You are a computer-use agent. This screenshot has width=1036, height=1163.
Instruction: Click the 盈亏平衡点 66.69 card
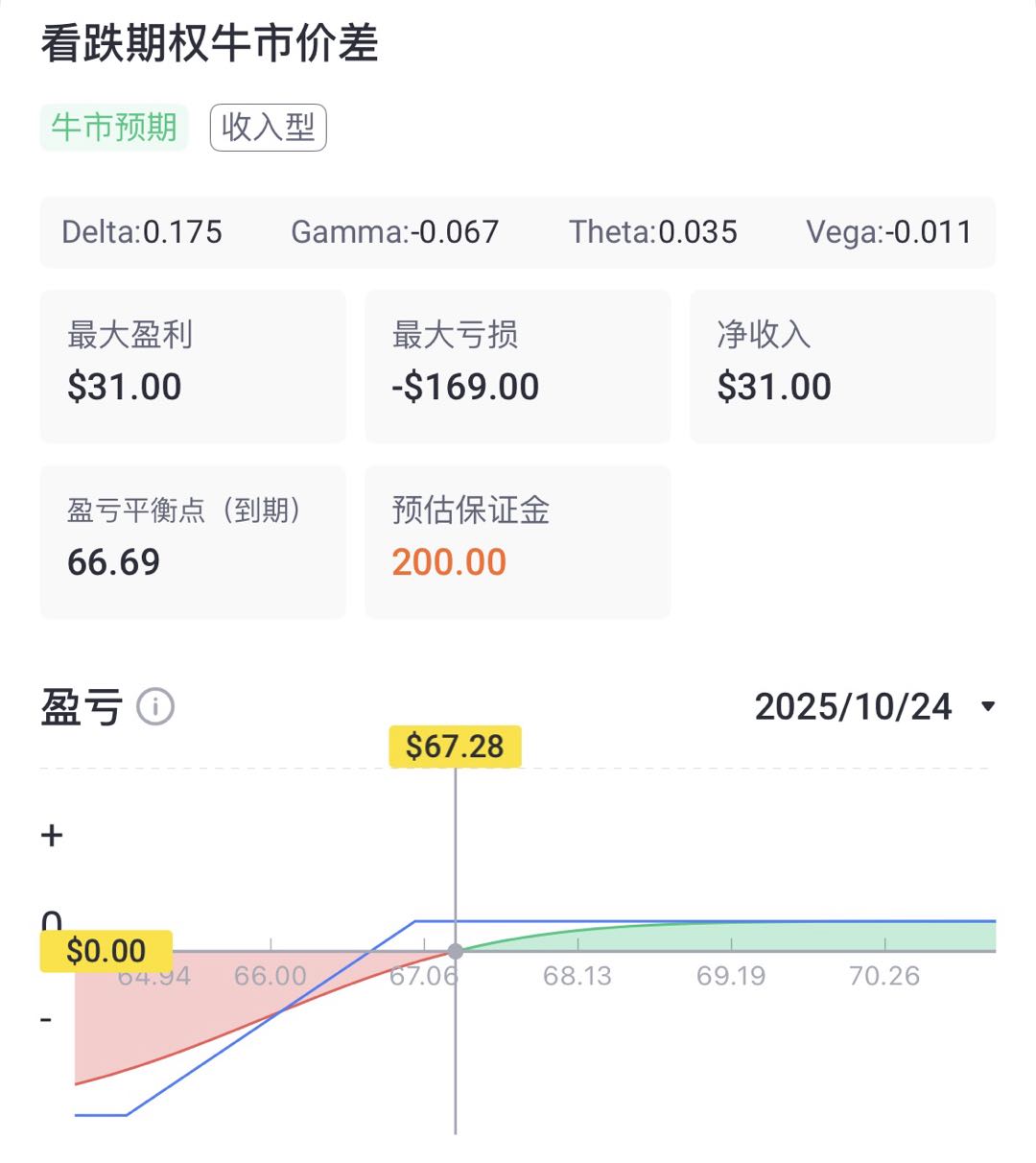click(192, 541)
